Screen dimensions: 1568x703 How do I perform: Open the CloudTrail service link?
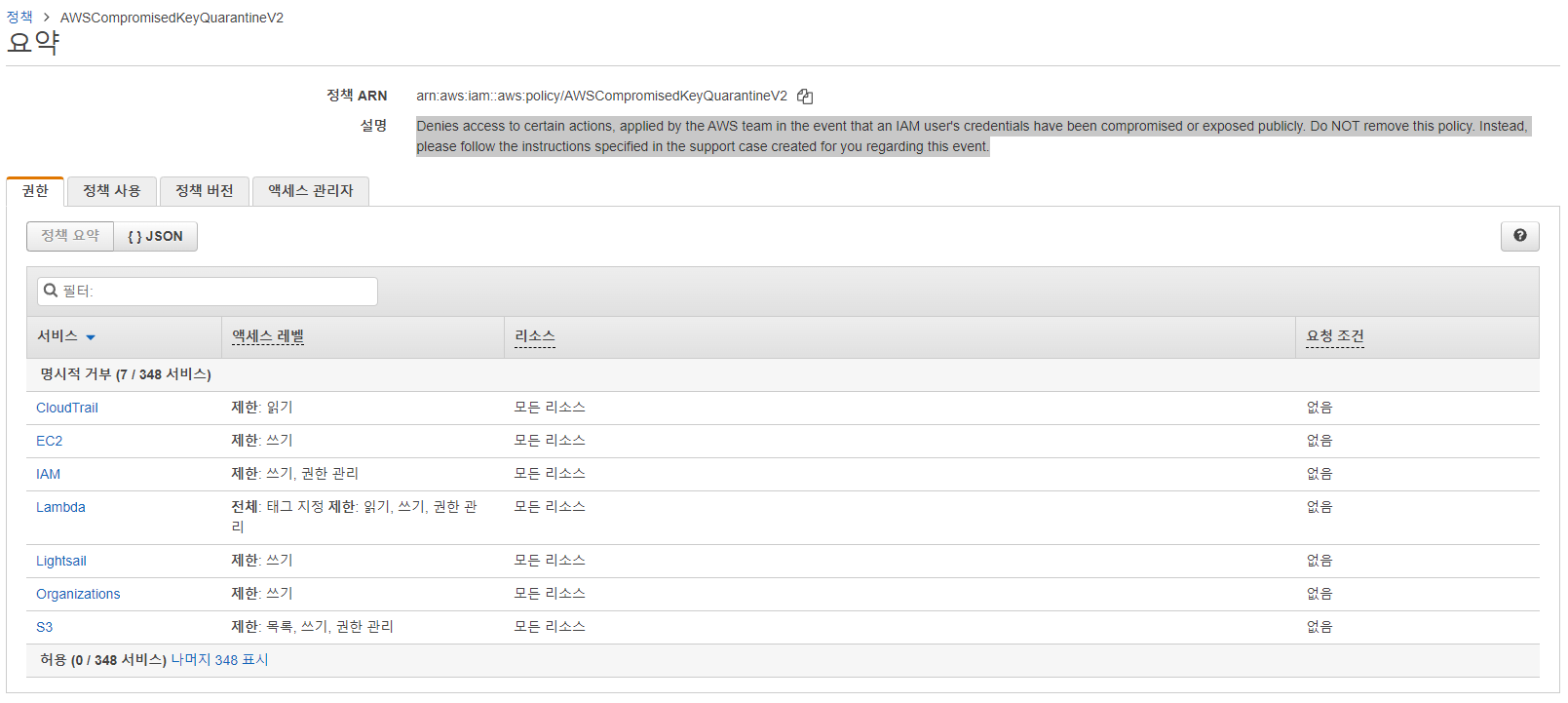tap(67, 408)
